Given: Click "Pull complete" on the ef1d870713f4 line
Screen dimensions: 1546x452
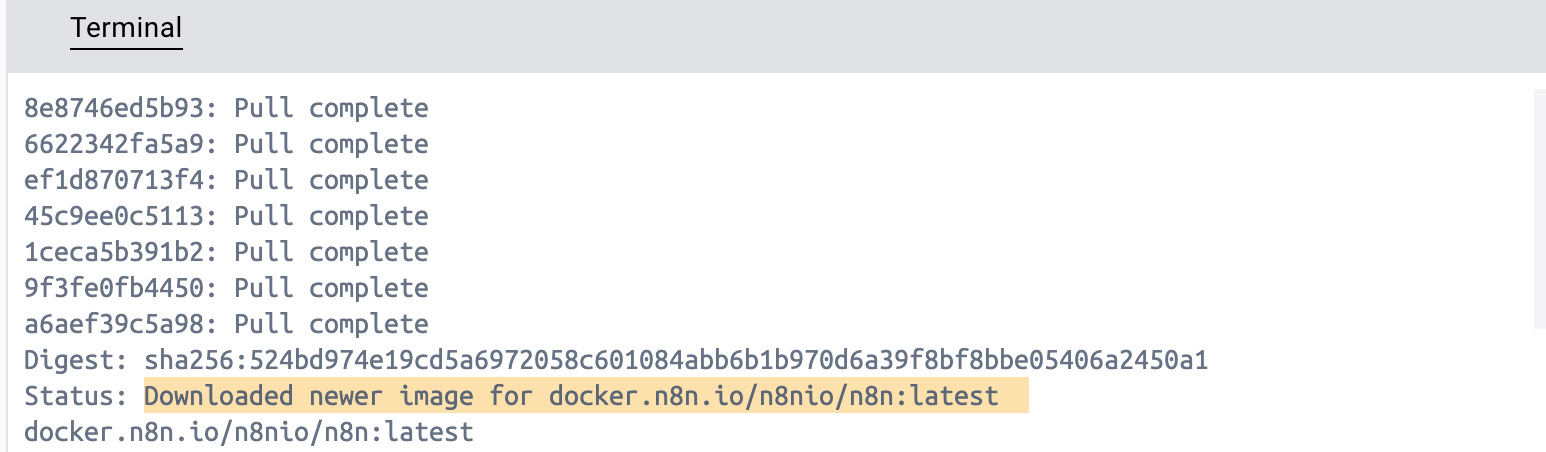Looking at the screenshot, I should (x=331, y=180).
